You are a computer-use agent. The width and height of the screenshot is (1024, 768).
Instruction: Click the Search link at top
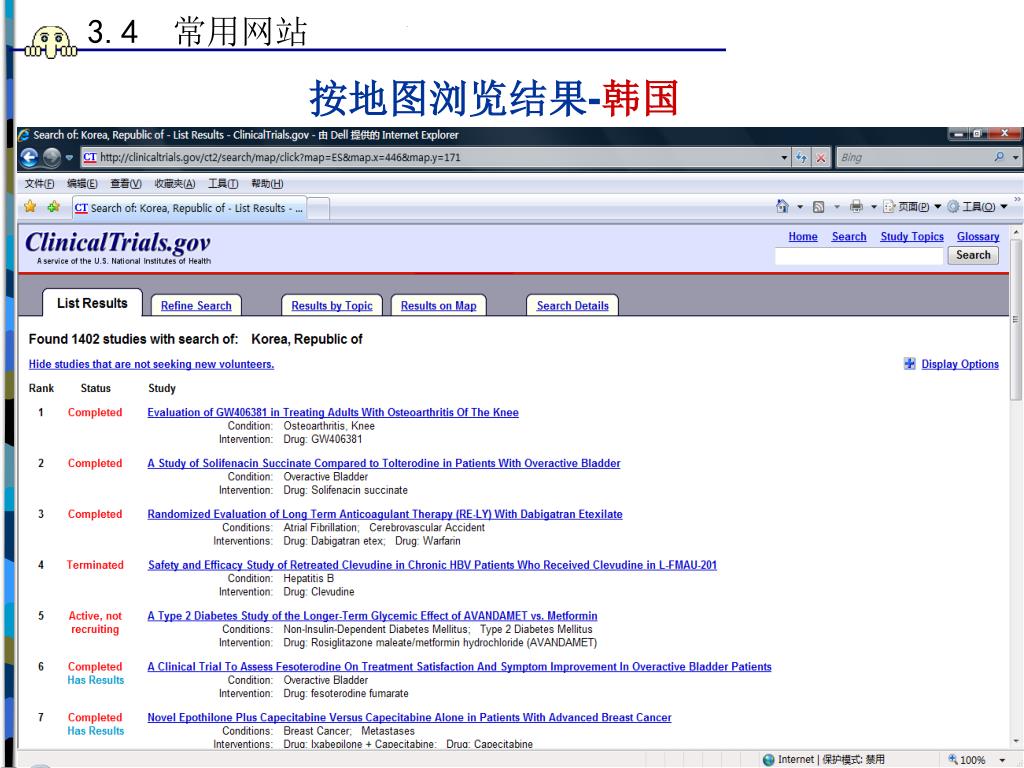pos(849,236)
